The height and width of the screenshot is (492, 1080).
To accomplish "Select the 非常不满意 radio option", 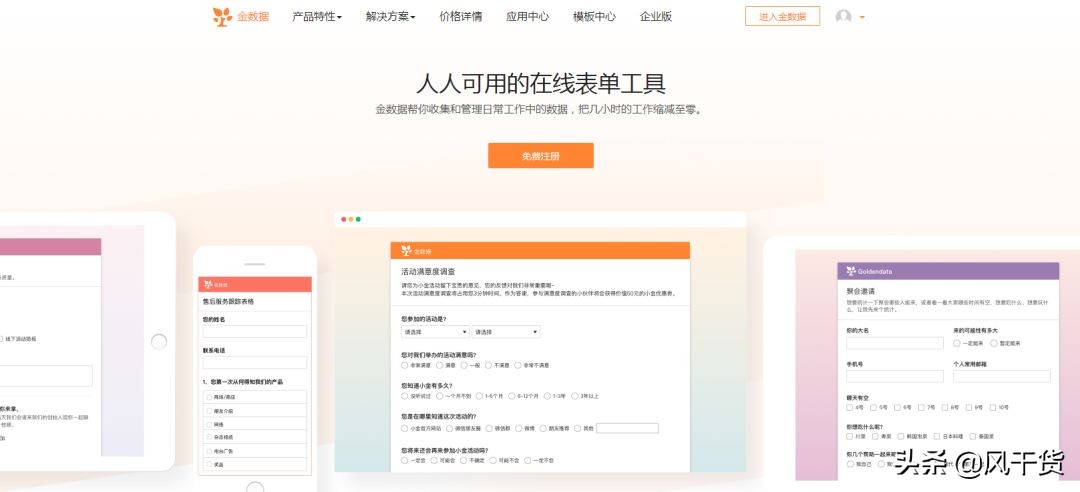I will point(518,365).
